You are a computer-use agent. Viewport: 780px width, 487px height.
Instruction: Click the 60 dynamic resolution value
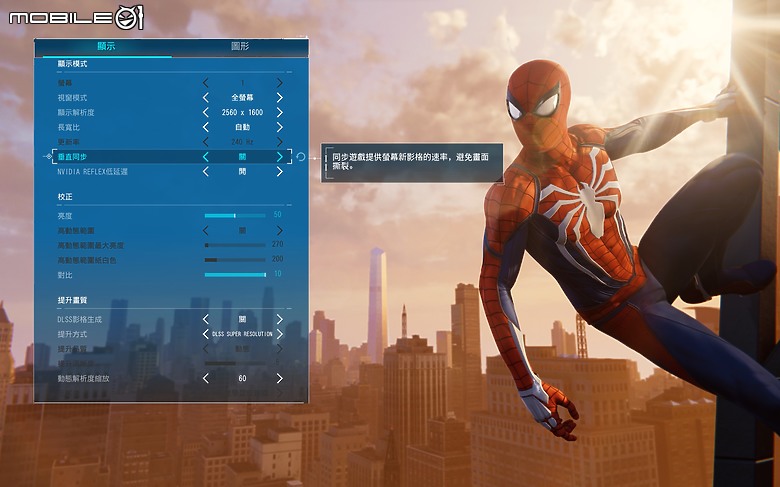pos(242,379)
